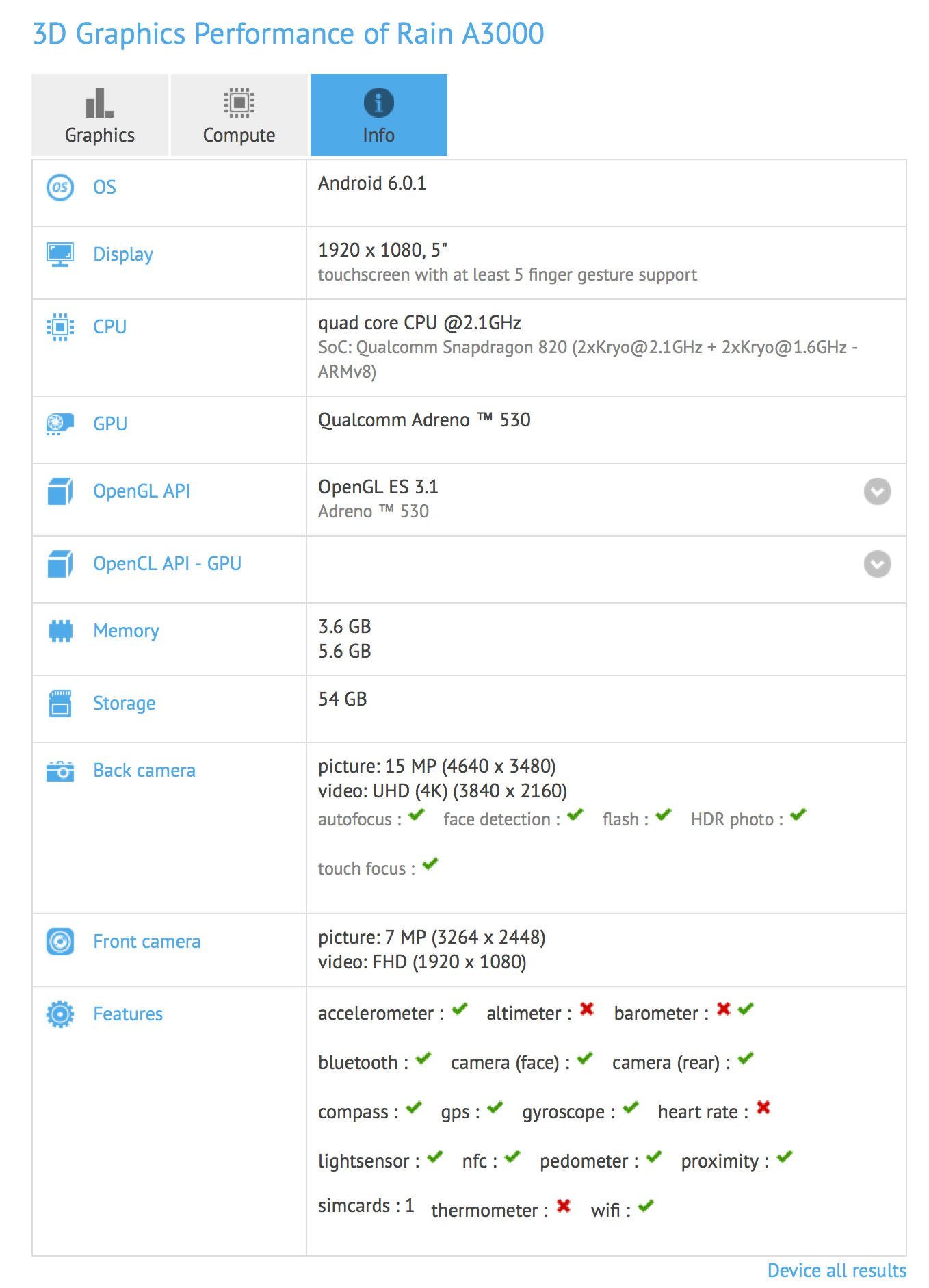Screen dimensions: 929x1288
Task: Open the Graphics tab
Action: (100, 115)
